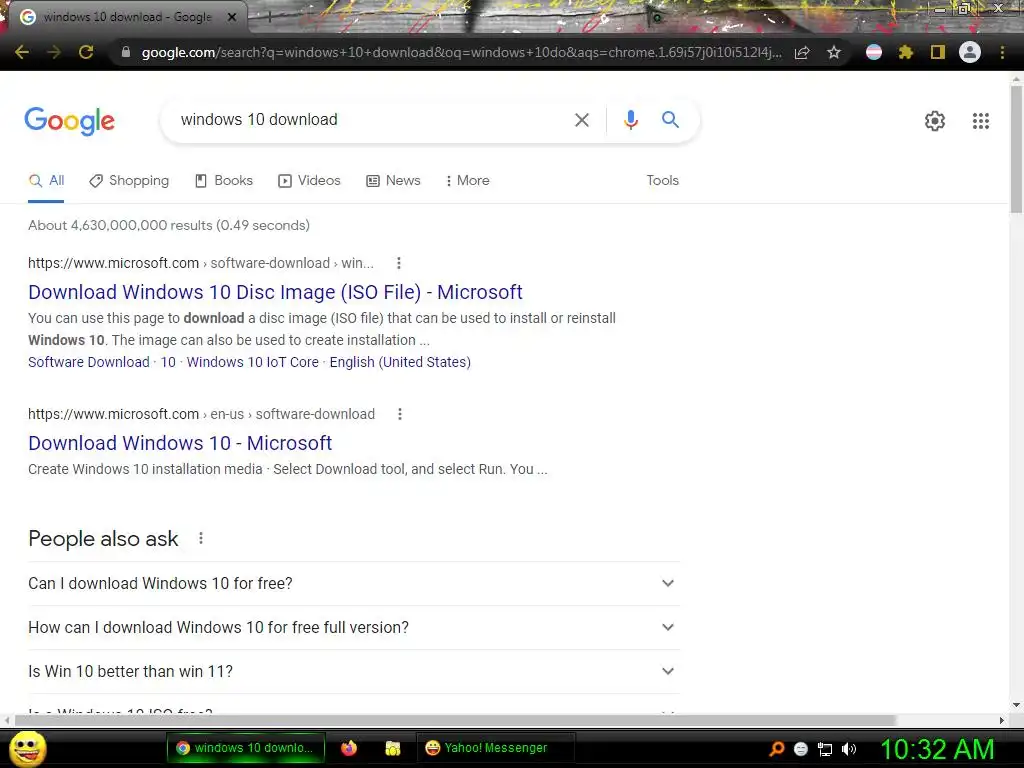Open options for the ISO File result

(399, 263)
